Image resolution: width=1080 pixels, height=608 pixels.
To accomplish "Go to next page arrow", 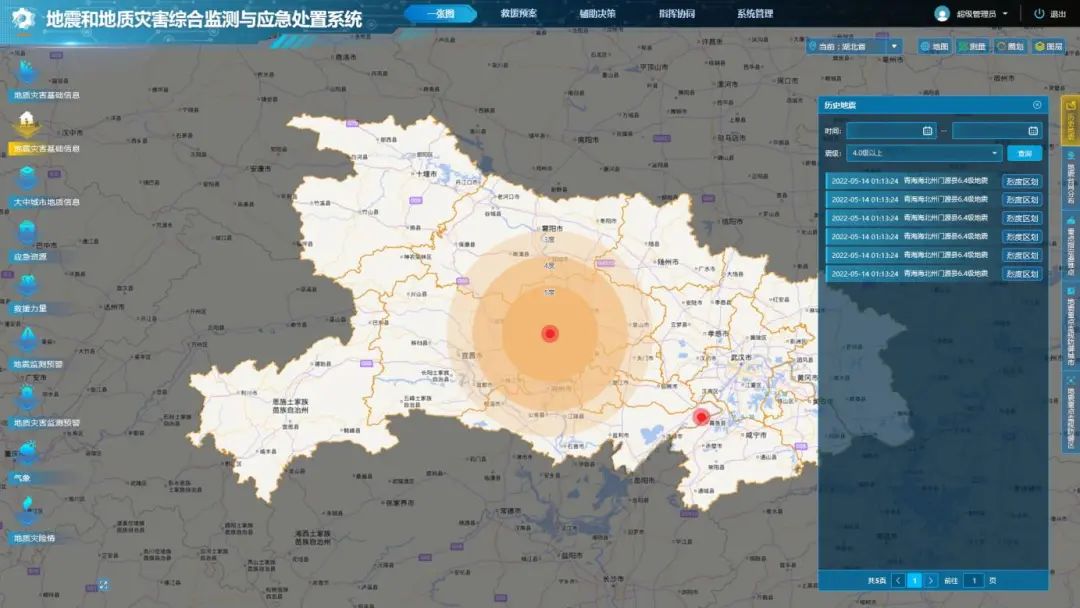I will click(x=931, y=580).
